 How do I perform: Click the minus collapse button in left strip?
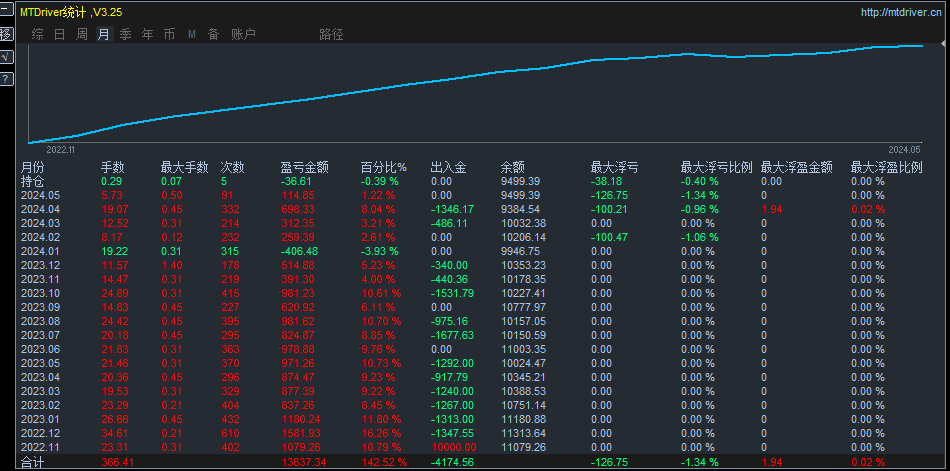6,10
